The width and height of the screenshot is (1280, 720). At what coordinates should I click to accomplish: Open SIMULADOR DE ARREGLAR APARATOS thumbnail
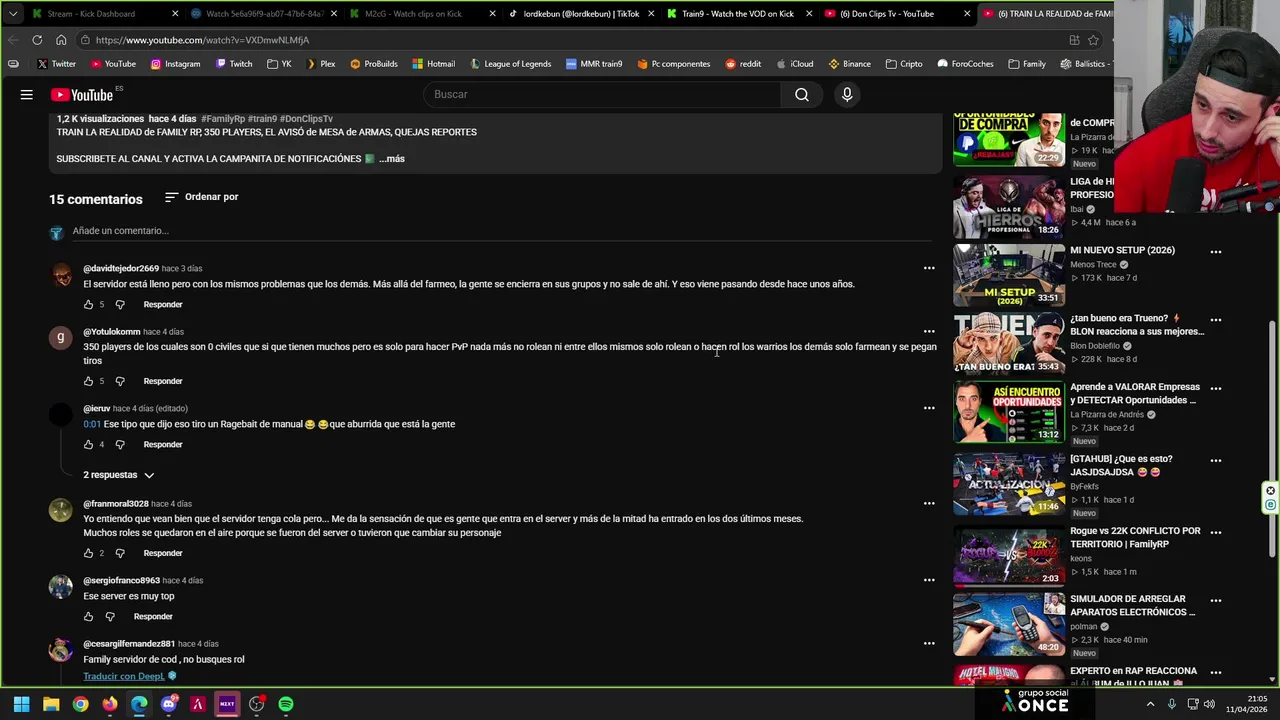coord(1009,623)
